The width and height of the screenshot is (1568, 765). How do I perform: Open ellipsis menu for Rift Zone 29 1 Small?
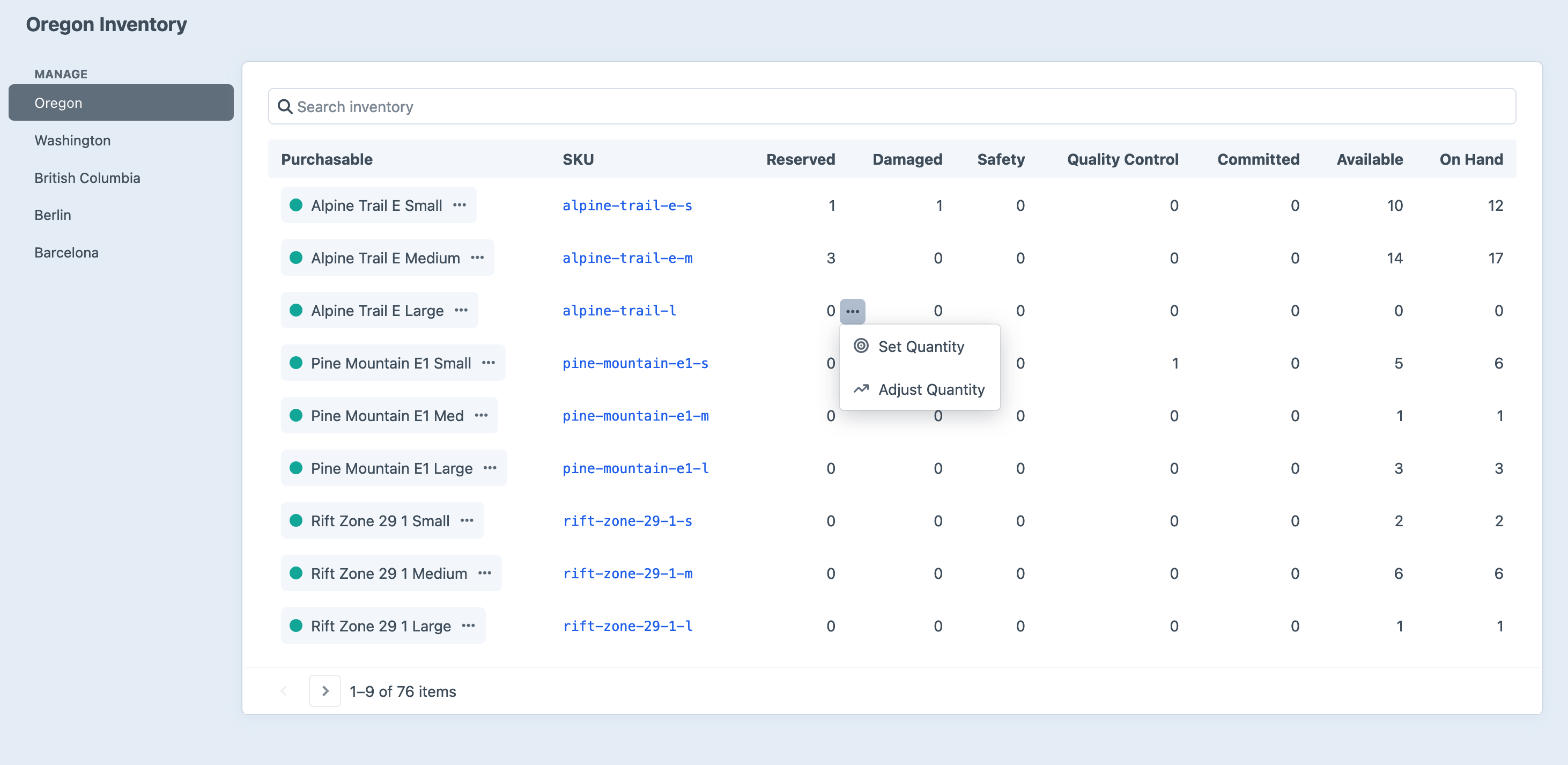point(467,521)
